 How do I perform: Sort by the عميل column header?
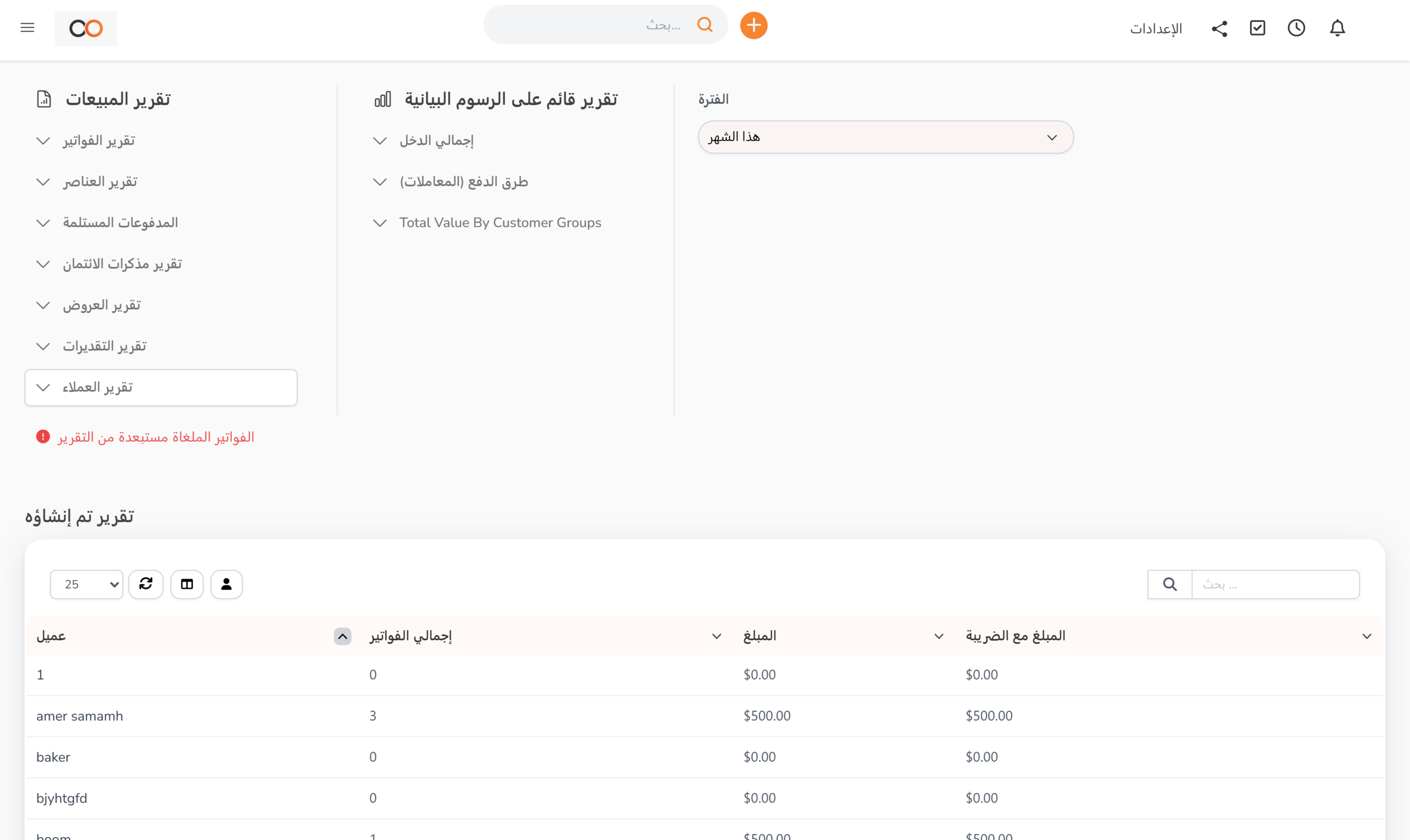(51, 636)
